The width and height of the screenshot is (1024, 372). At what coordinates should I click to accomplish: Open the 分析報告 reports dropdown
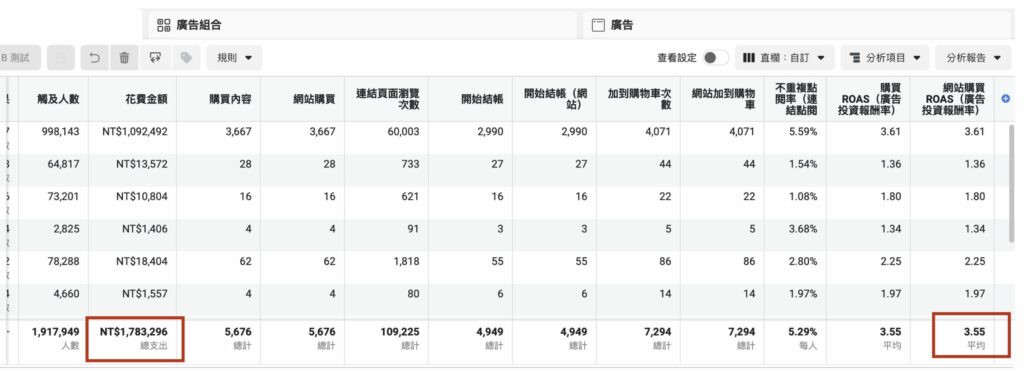974,58
